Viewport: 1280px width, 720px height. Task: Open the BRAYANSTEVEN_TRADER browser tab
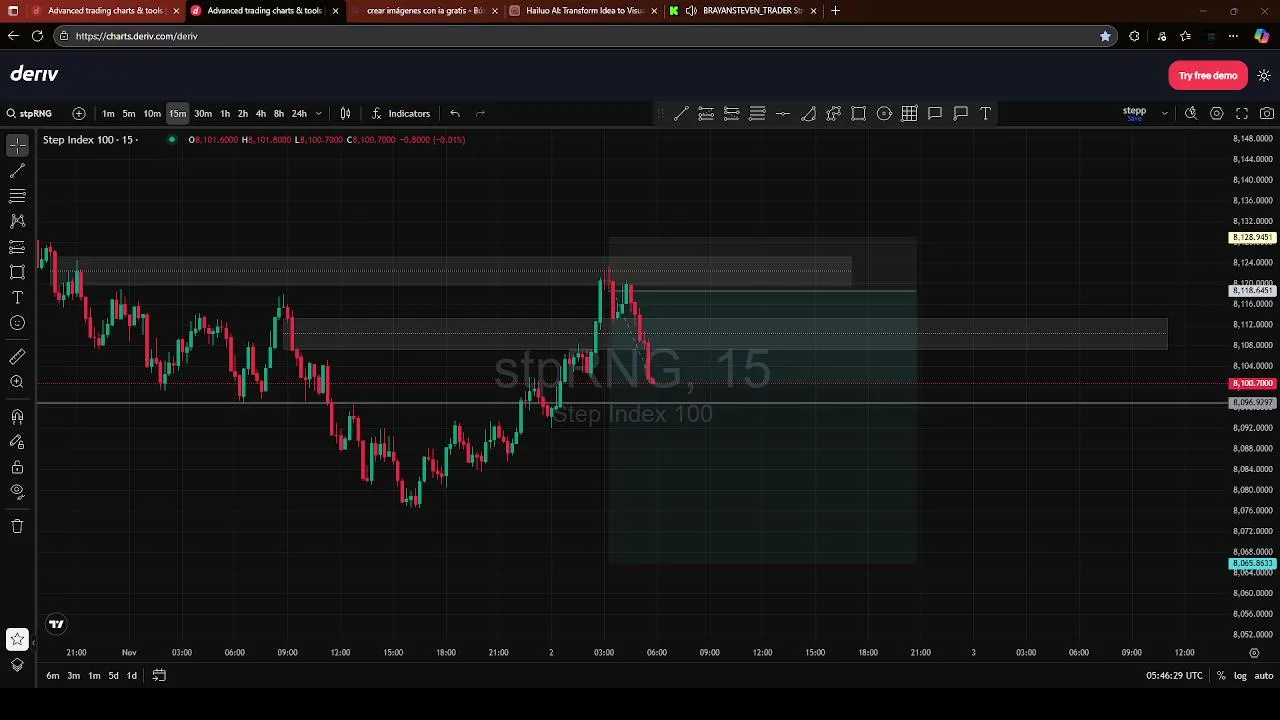744,11
